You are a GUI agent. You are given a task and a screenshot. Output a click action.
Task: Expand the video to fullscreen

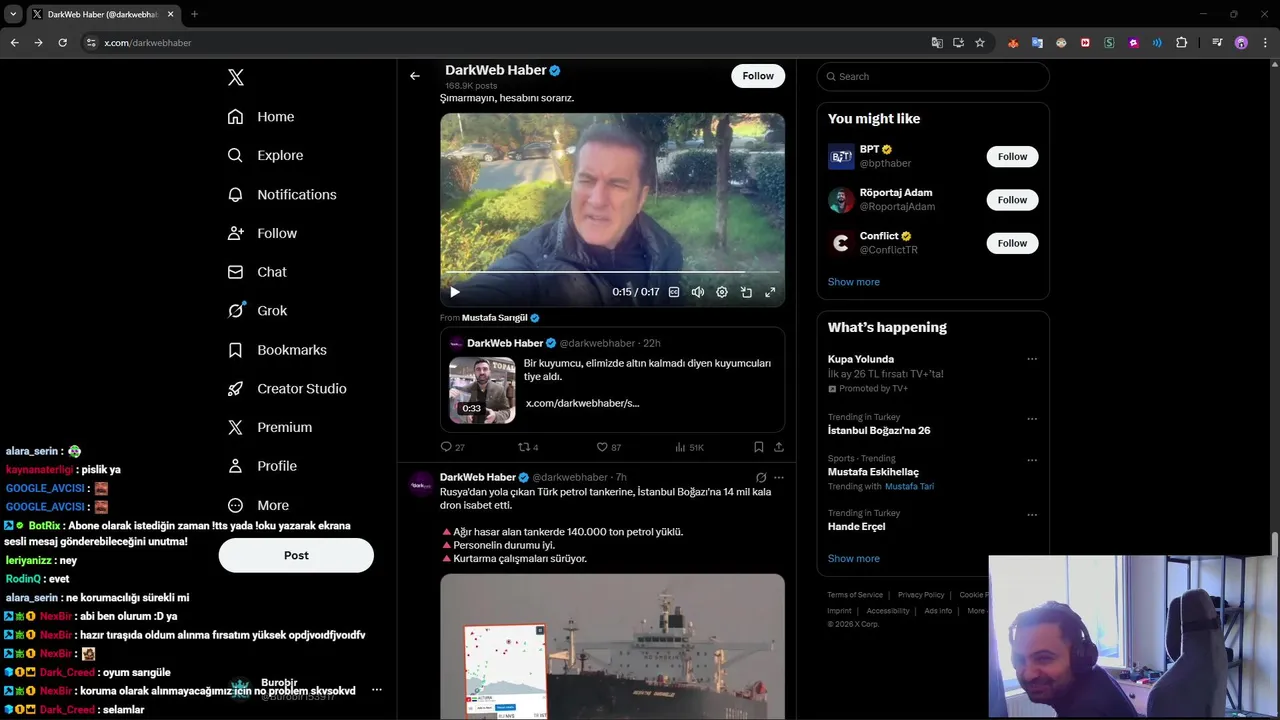tap(770, 292)
